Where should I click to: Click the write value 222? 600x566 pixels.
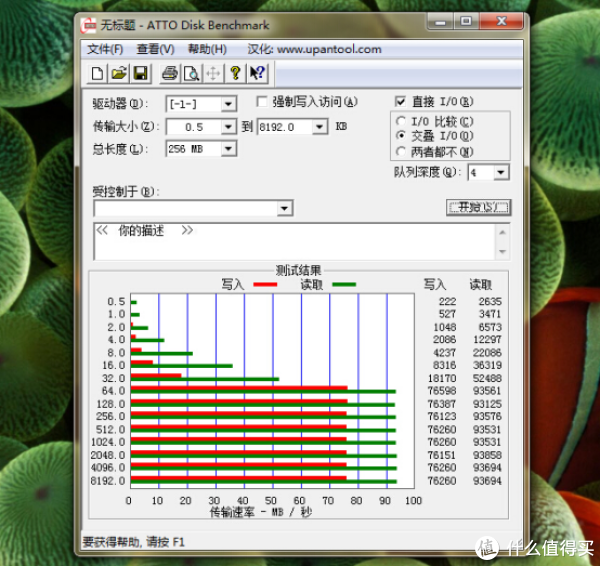pos(448,302)
